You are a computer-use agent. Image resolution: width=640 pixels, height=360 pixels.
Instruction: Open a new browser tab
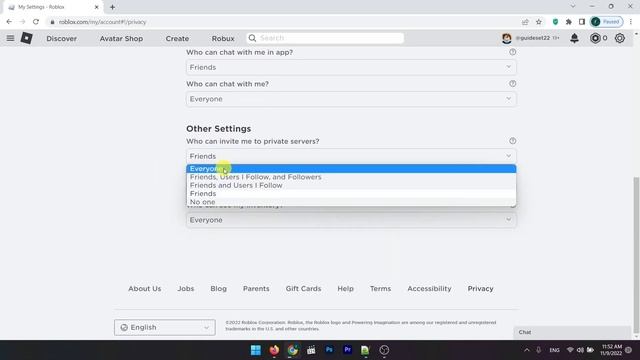pos(112,7)
